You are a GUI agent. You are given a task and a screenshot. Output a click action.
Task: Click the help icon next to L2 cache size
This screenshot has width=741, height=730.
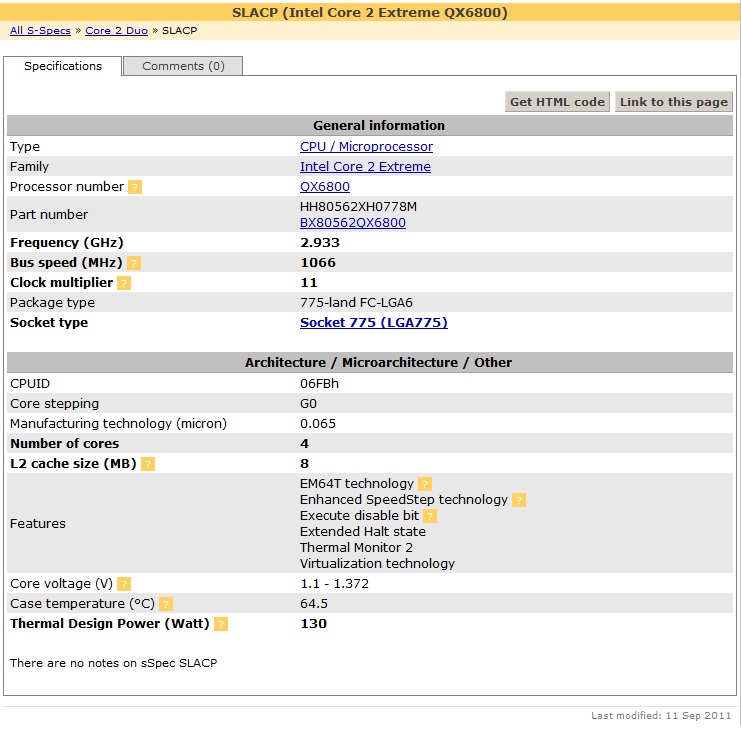pyautogui.click(x=148, y=464)
